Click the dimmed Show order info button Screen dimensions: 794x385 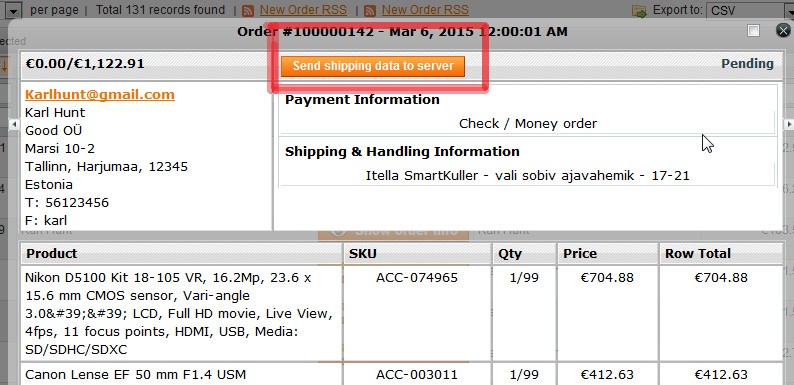pyautogui.click(x=393, y=232)
